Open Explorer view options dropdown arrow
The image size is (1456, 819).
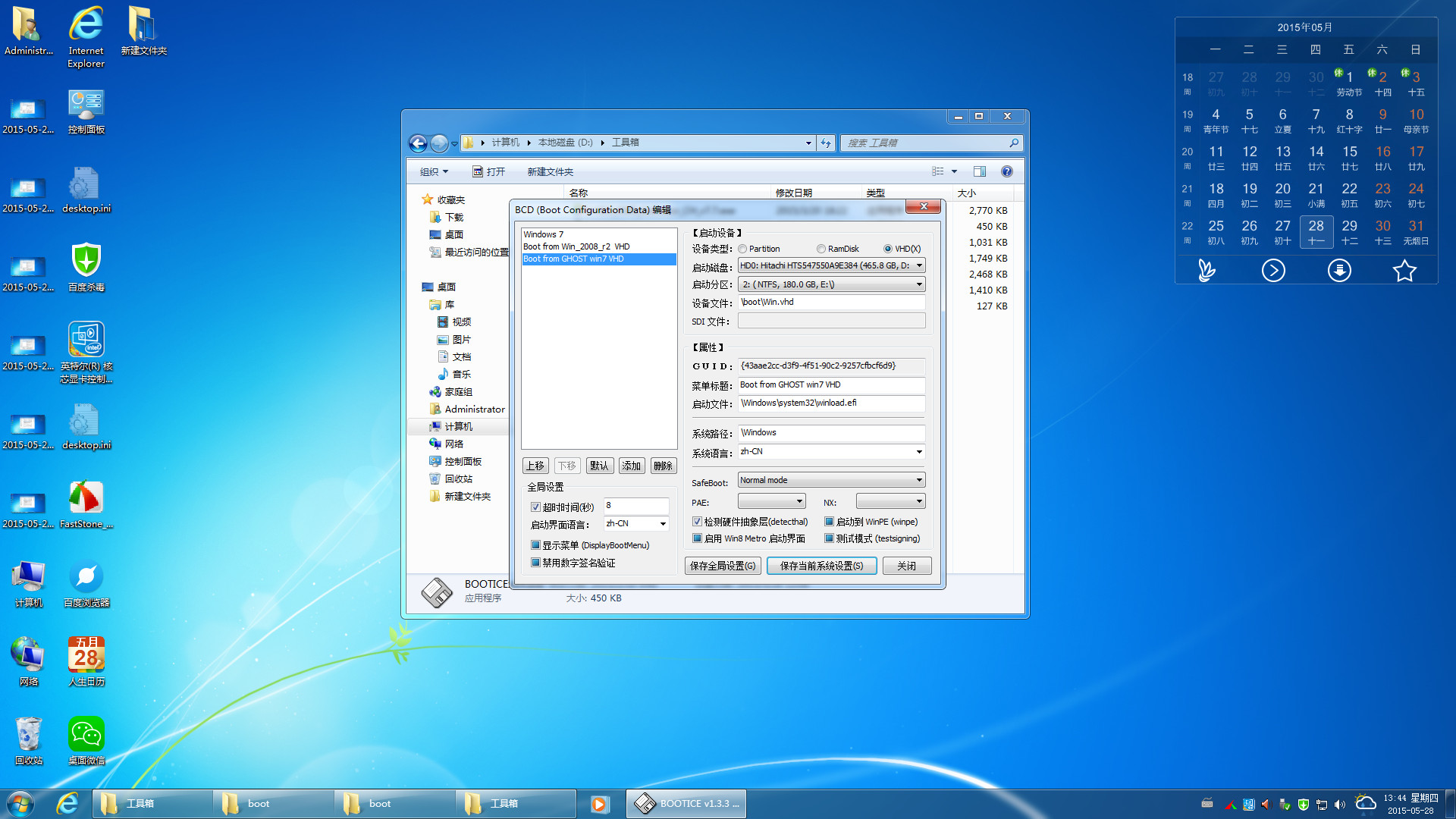954,171
